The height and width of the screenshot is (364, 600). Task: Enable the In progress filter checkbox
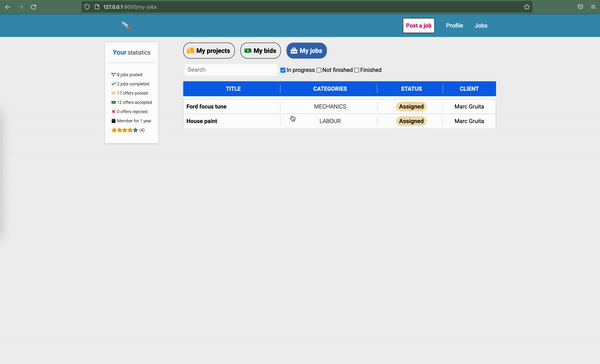click(x=283, y=70)
